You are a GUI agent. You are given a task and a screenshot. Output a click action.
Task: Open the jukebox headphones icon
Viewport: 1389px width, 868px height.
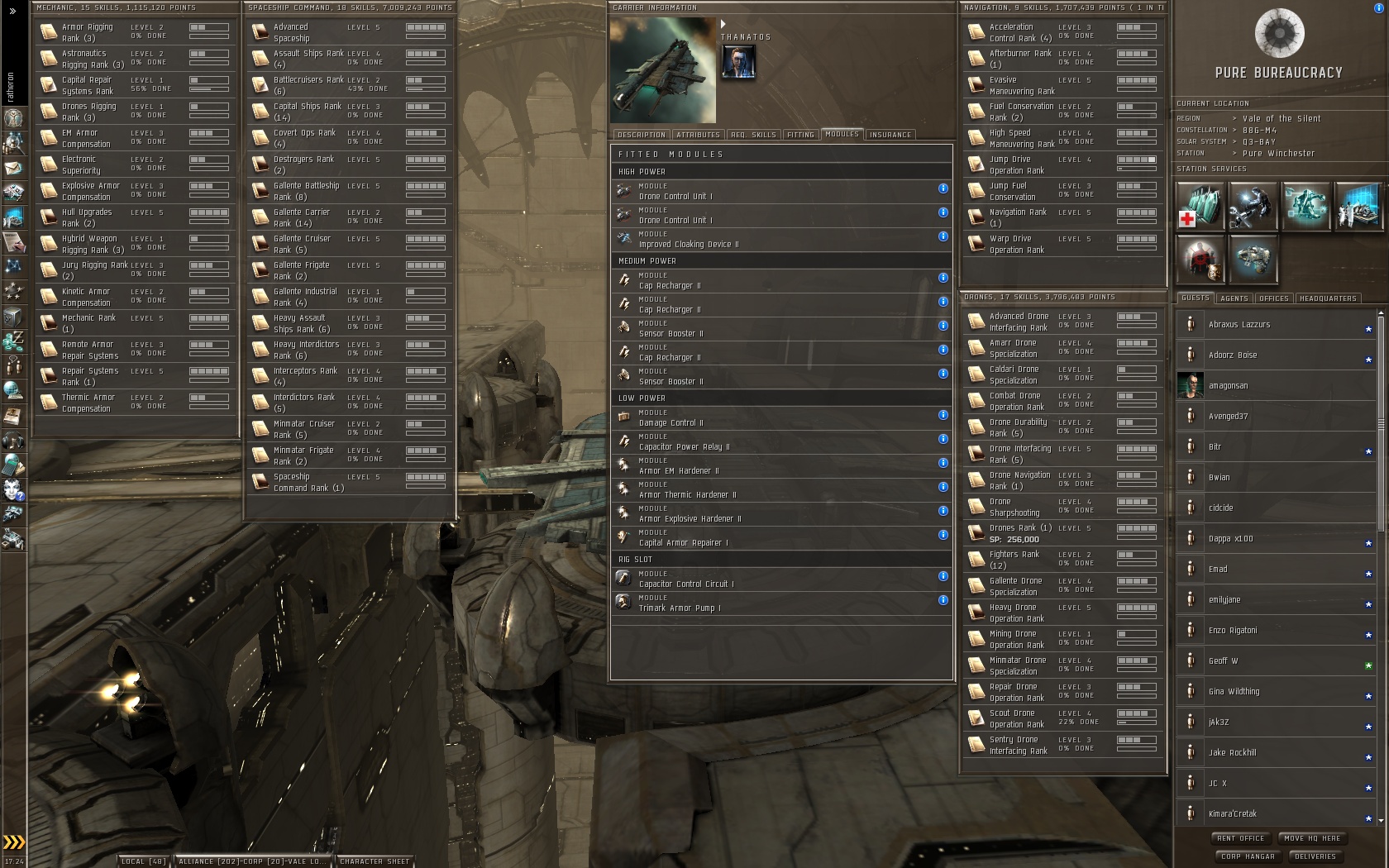point(13,441)
